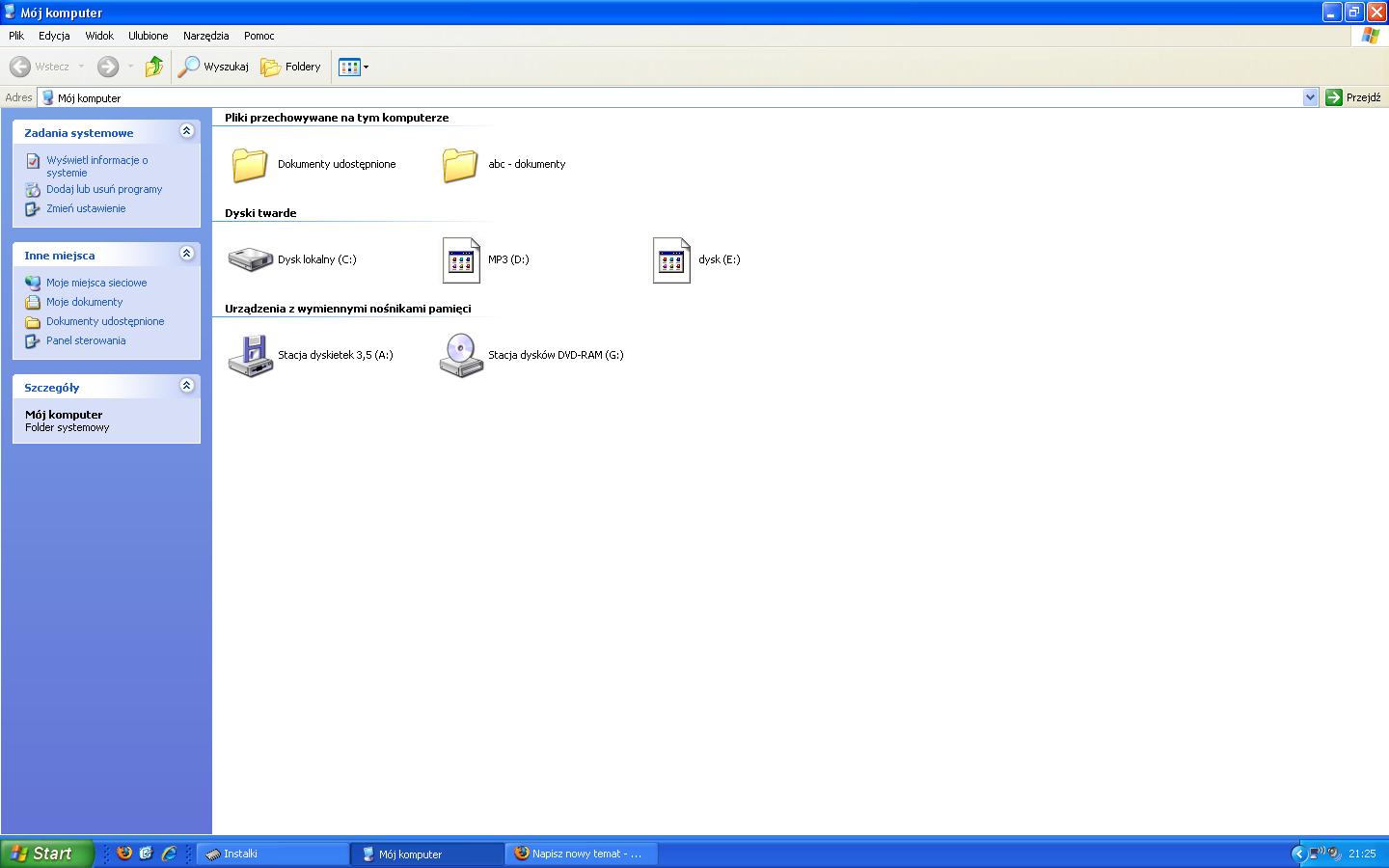Collapse the Szczegóły panel
The height and width of the screenshot is (868, 1389).
(x=187, y=386)
